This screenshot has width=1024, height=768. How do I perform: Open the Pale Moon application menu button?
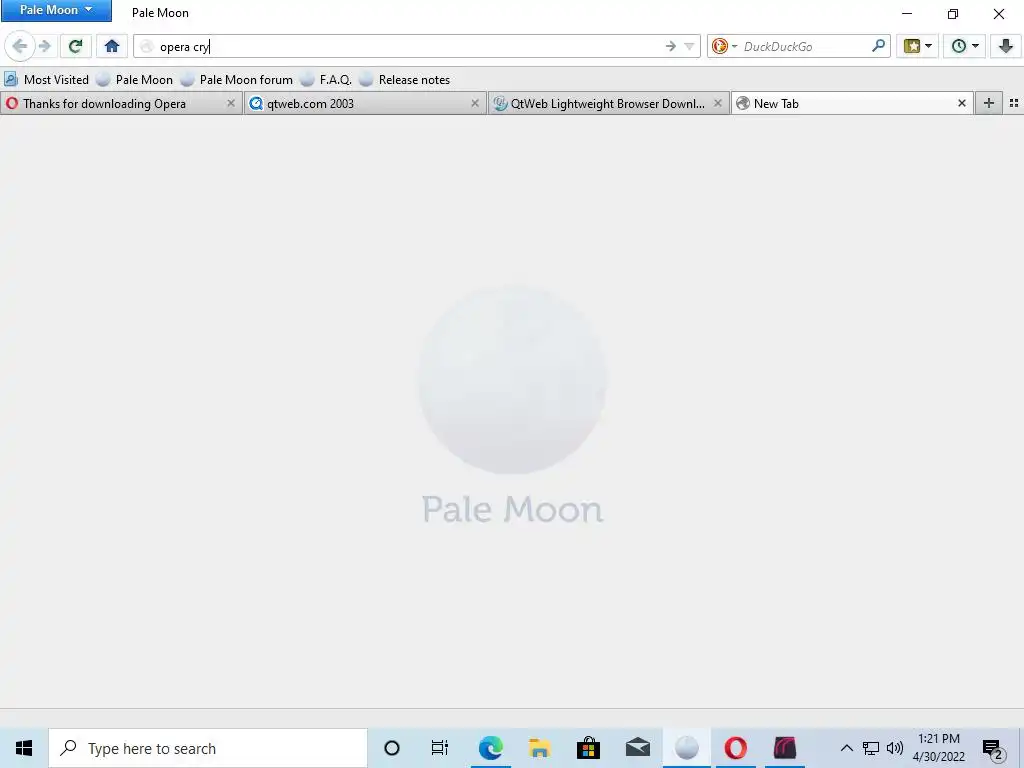point(56,10)
